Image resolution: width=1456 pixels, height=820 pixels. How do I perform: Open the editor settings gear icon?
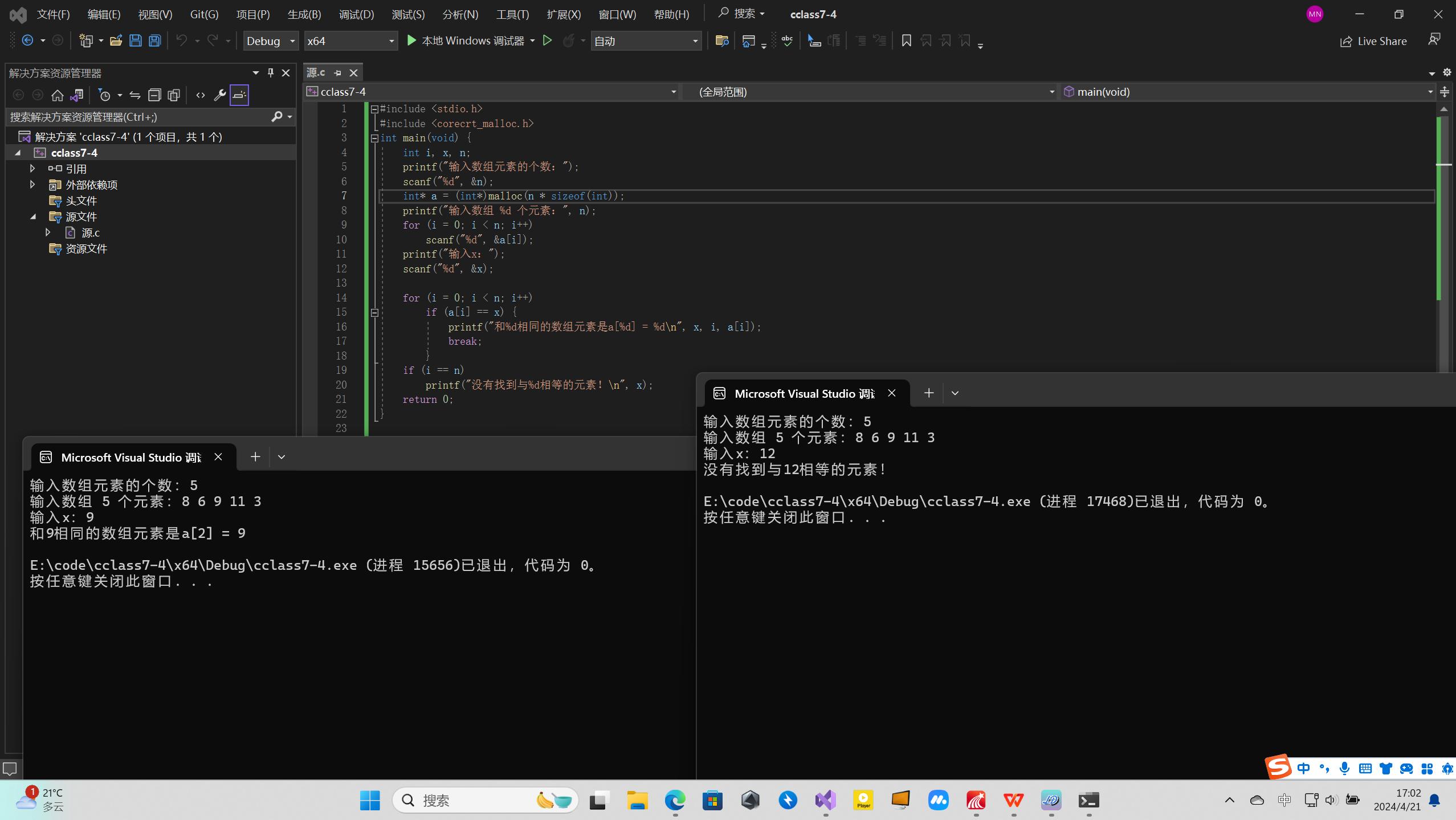[1447, 72]
